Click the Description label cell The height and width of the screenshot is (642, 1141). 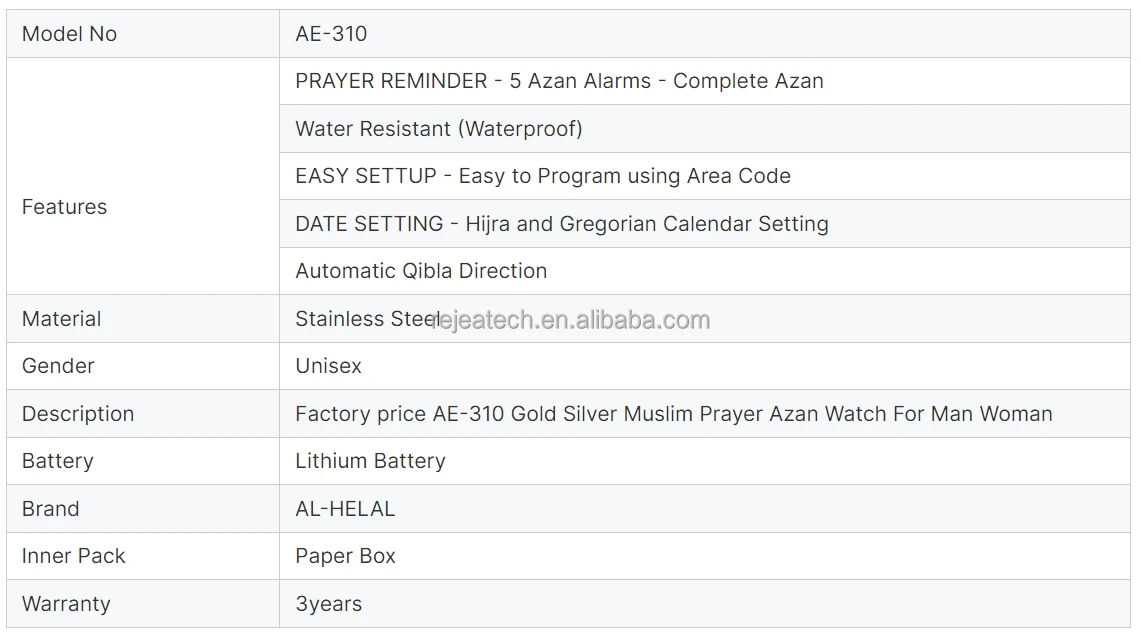(143, 413)
